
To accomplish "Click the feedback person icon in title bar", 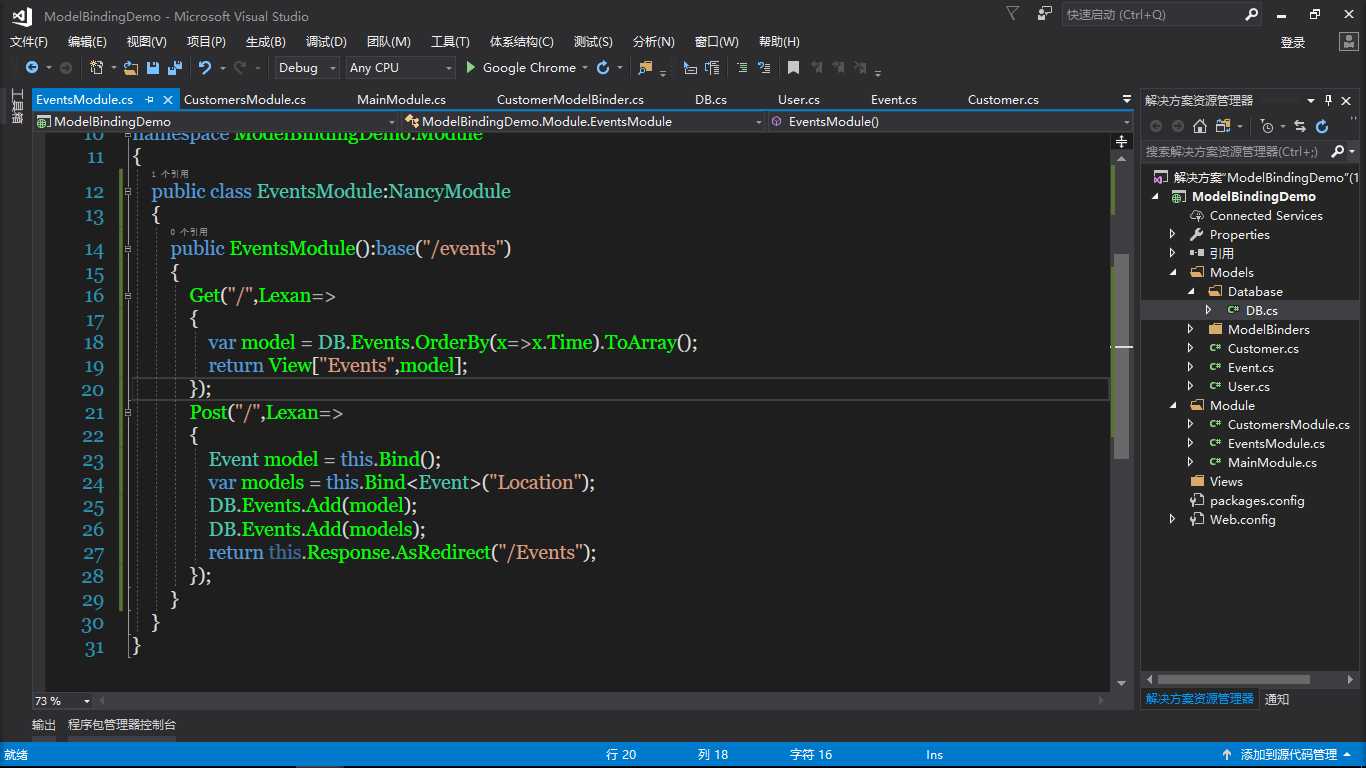I will click(1045, 14).
